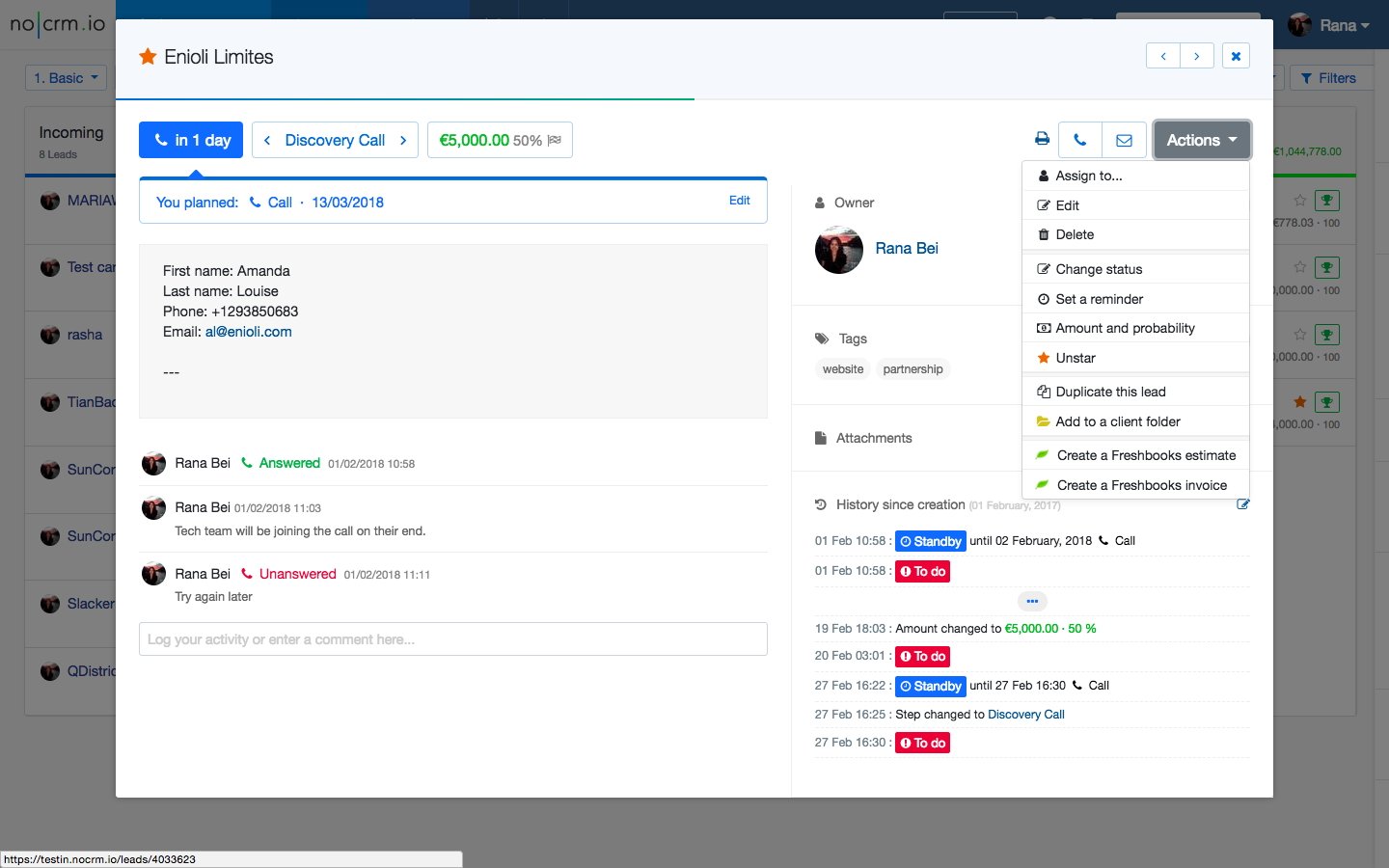Open the Rana user menu

(1331, 25)
